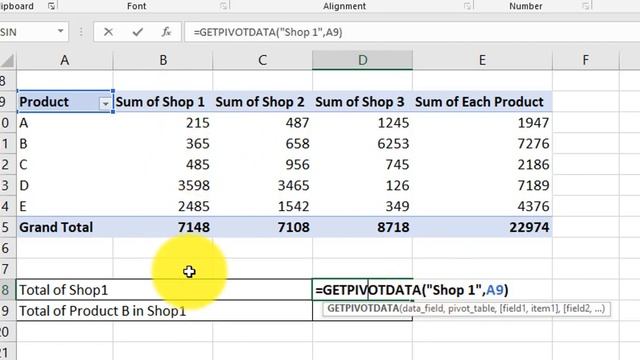Viewport: 640px width, 360px height.
Task: Select the 'Sum of Shop 3' header cell
Action: tap(362, 102)
